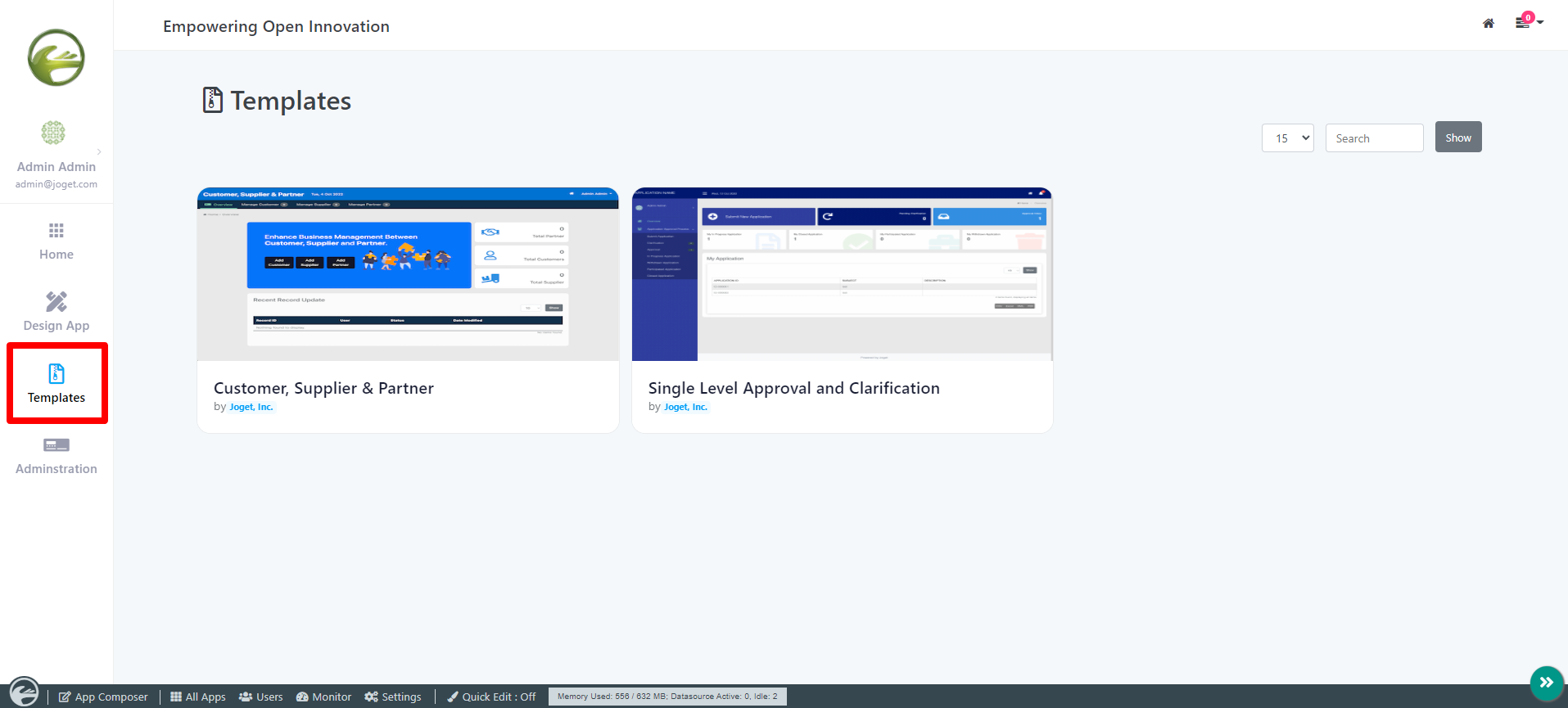Open the page size dropdown showing 15
The width and height of the screenshot is (1568, 708).
(x=1288, y=138)
